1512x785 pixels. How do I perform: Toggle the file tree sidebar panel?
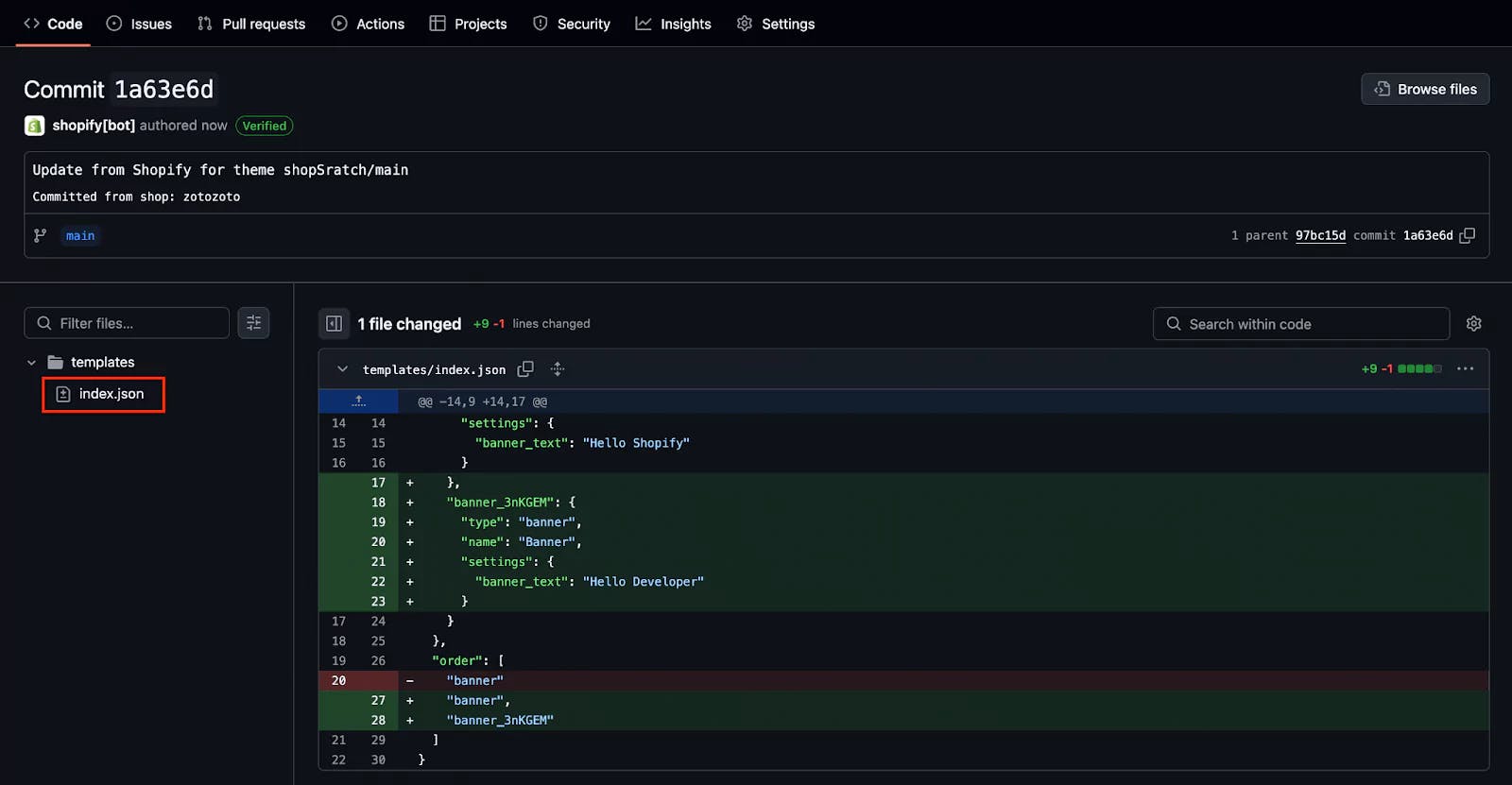[334, 324]
